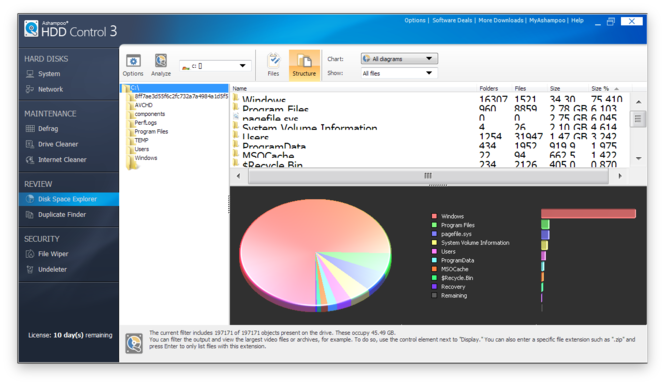
Task: Open Options link in title bar
Action: click(415, 20)
